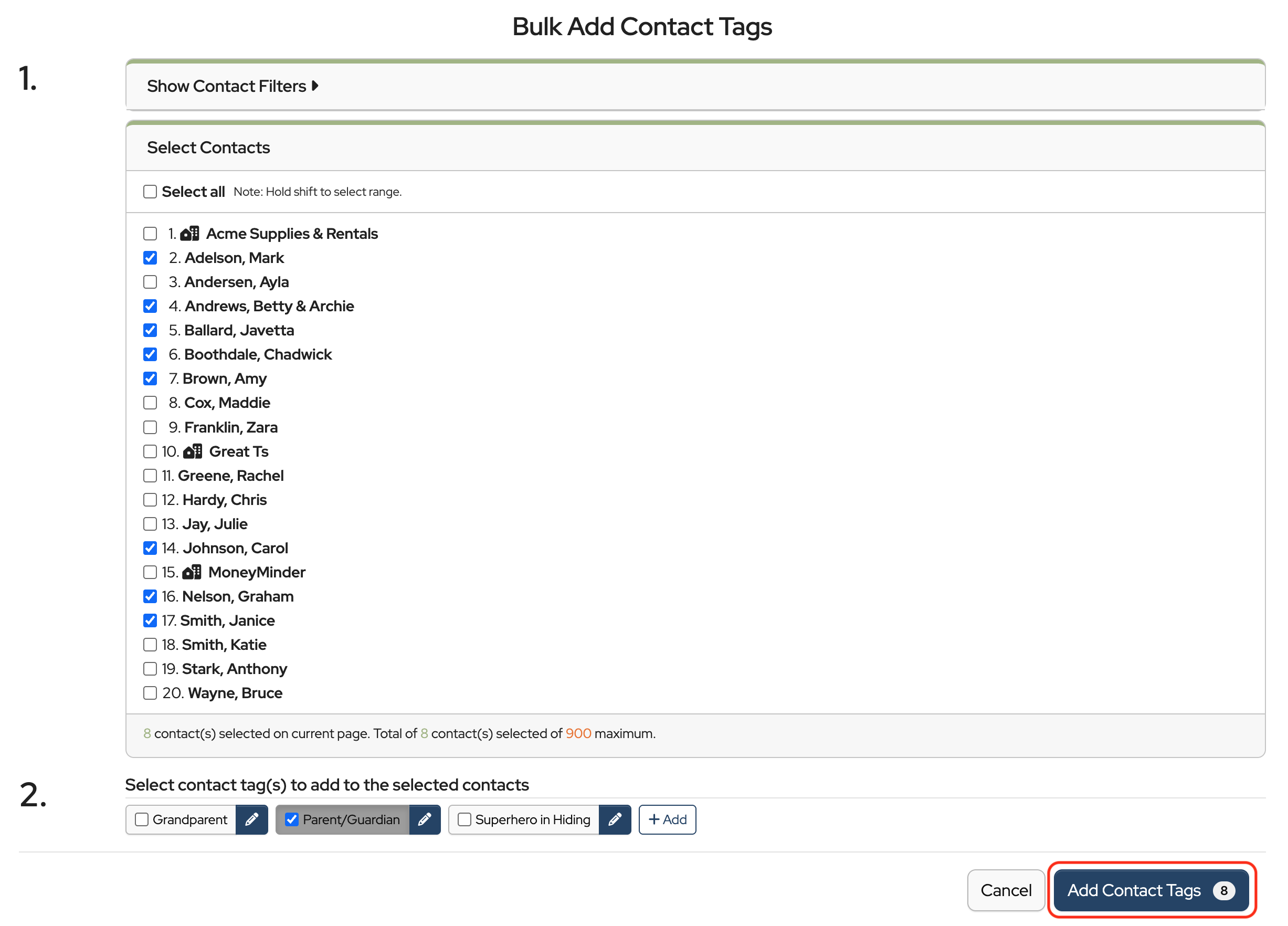Viewport: 1288px width, 926px height.
Task: Click the count badge on Add Contact Tags
Action: [1223, 890]
